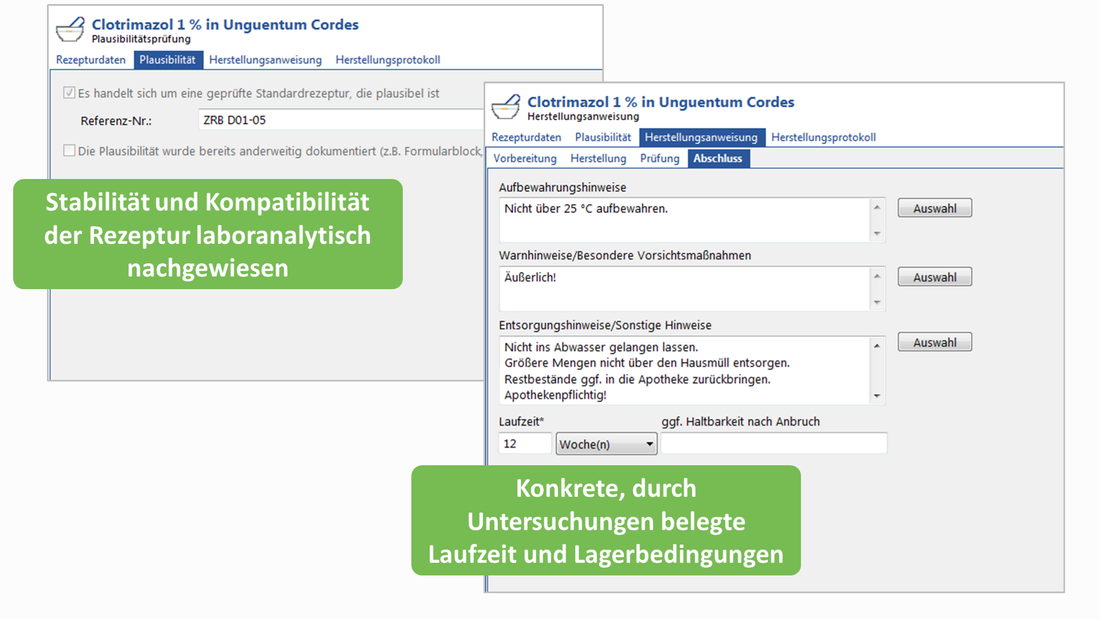Open Rezepturdaten tab in back window
Viewport: 1100px width, 619px height.
(x=90, y=60)
